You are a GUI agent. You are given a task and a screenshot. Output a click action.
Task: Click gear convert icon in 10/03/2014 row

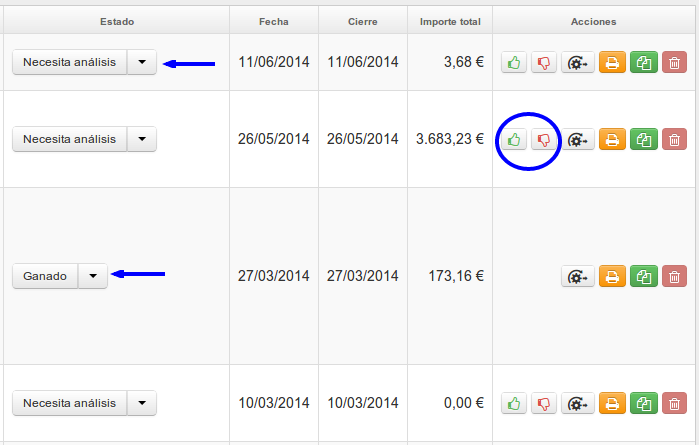[577, 404]
